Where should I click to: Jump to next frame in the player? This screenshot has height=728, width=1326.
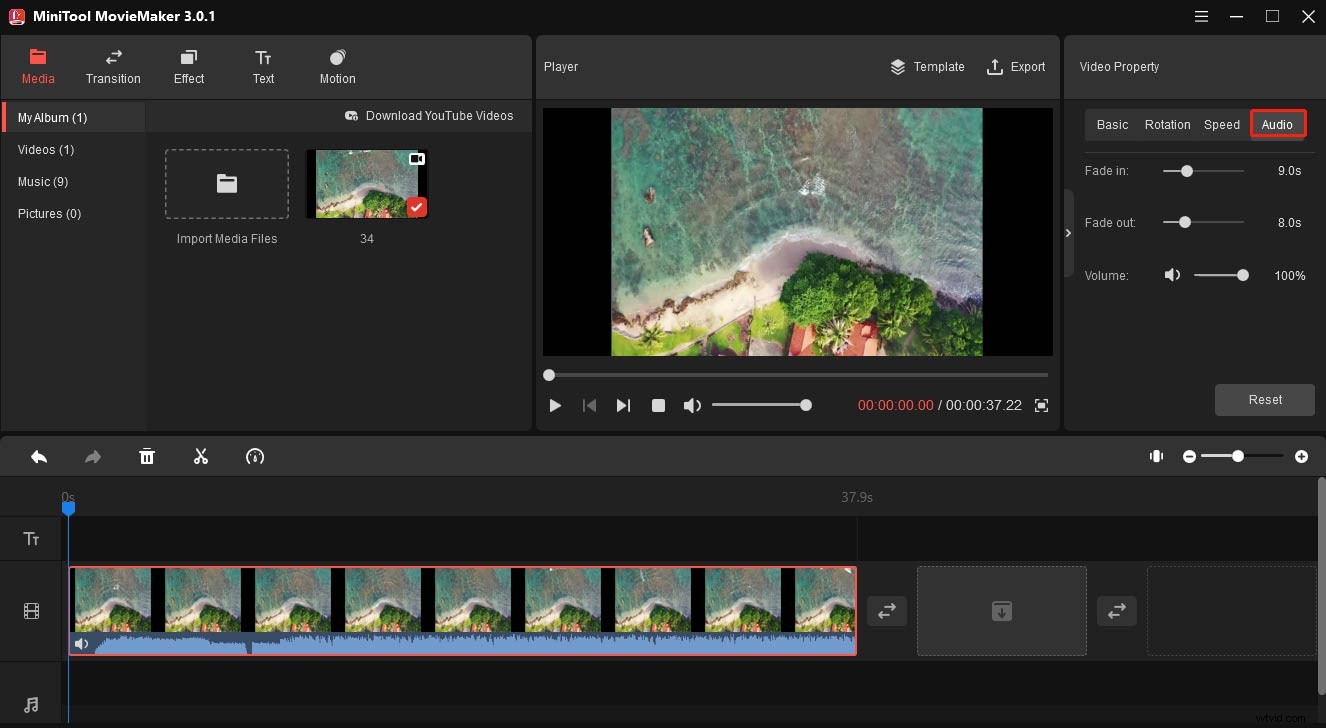[x=623, y=405]
